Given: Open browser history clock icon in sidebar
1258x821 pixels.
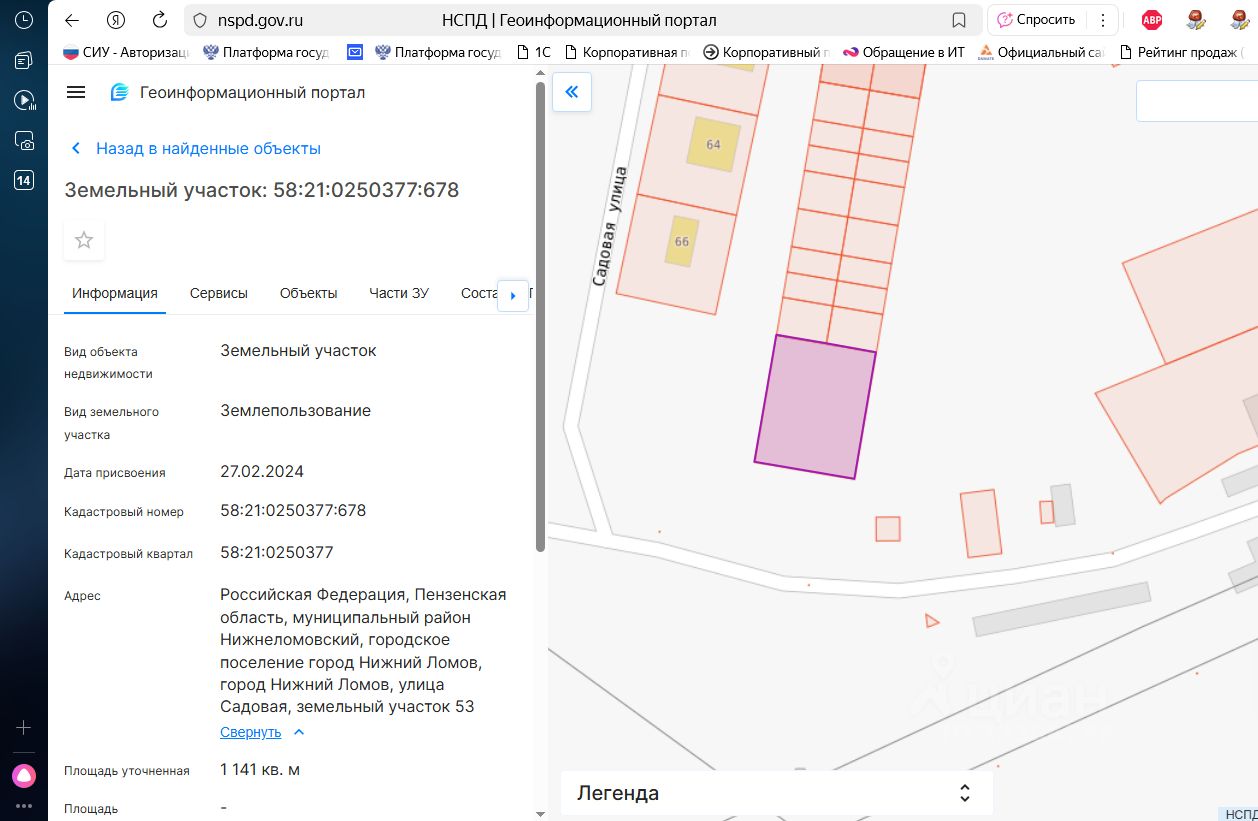Looking at the screenshot, I should tap(24, 20).
